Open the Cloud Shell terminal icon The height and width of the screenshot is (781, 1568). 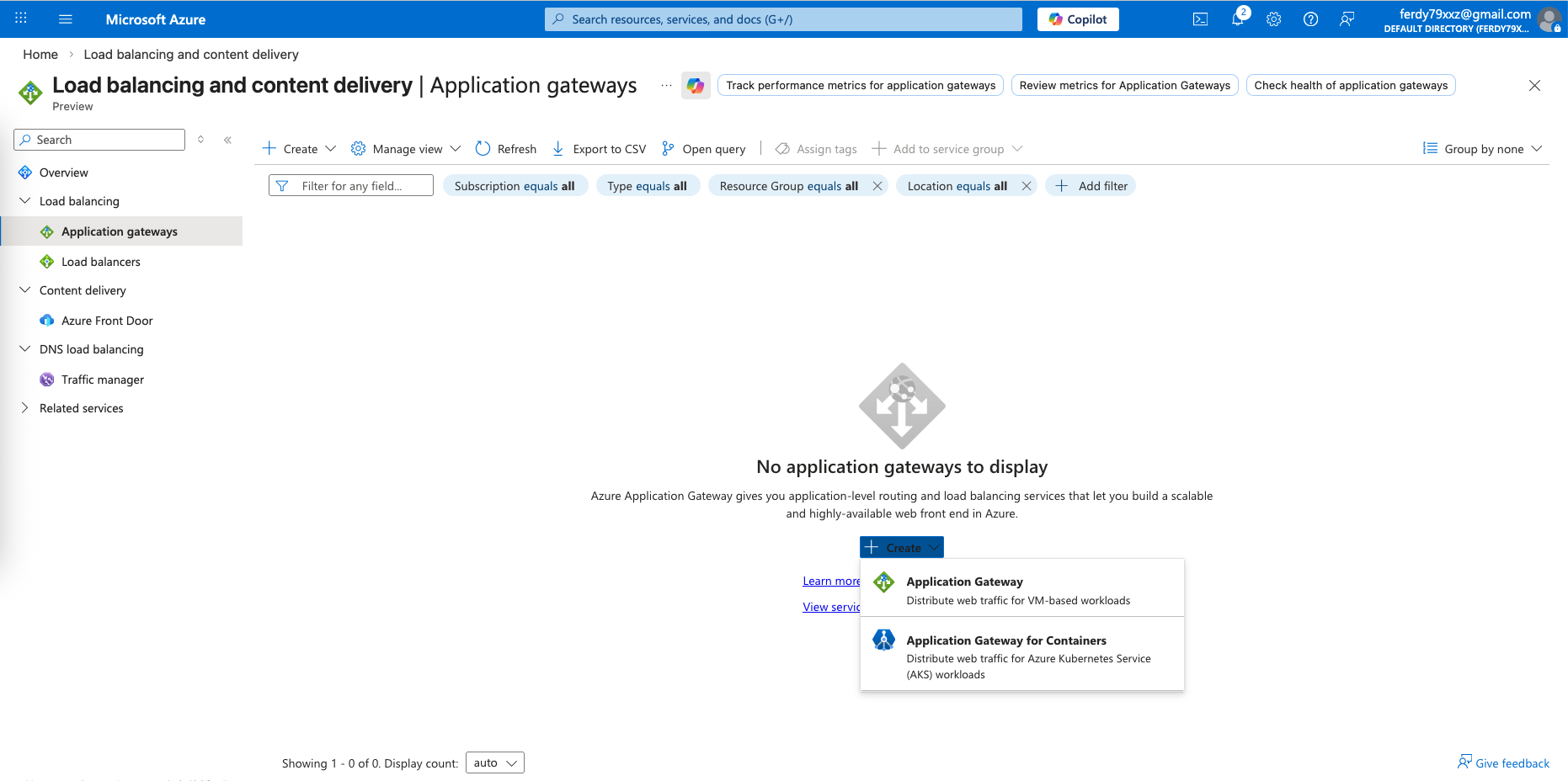(1200, 19)
